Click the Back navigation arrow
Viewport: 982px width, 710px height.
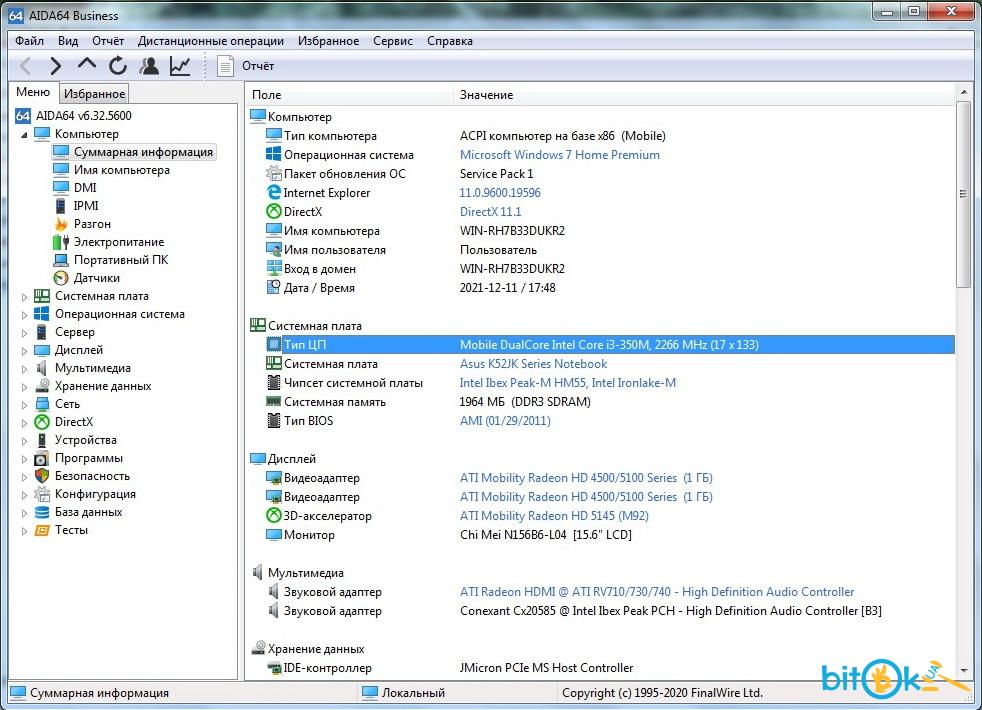click(x=26, y=66)
